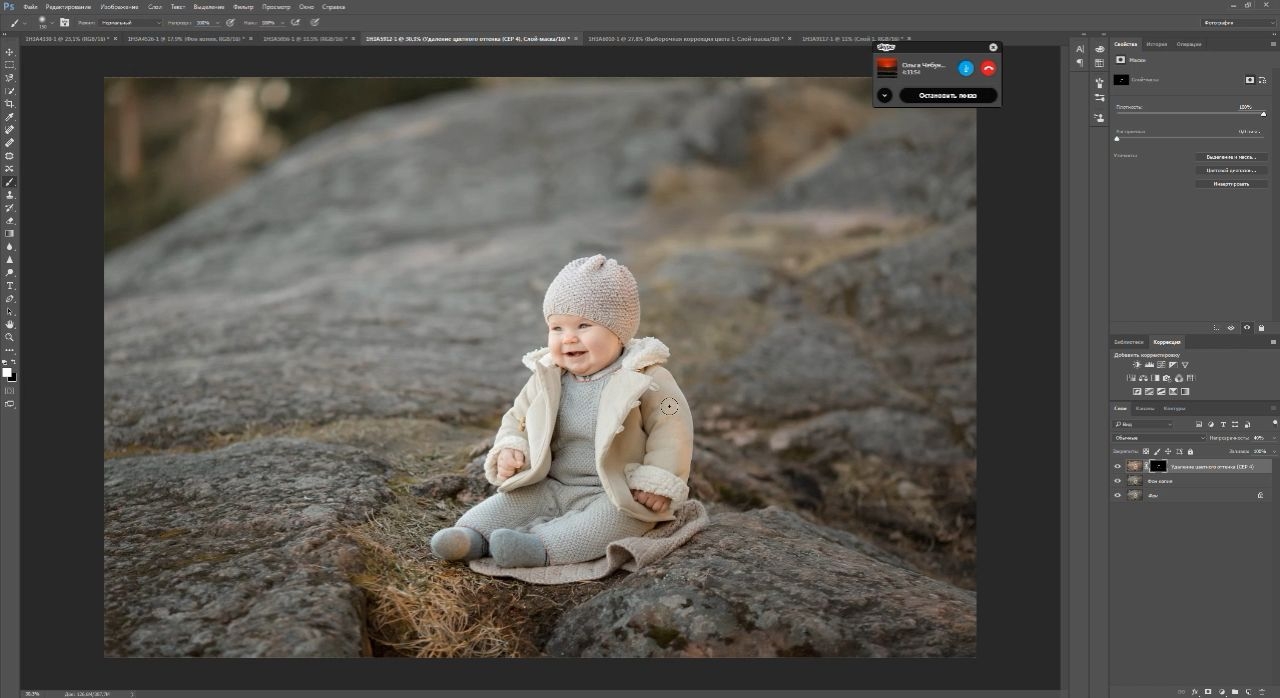Image resolution: width=1280 pixels, height=698 pixels.
Task: Switch to the 'Операции' tab
Action: tap(1189, 44)
